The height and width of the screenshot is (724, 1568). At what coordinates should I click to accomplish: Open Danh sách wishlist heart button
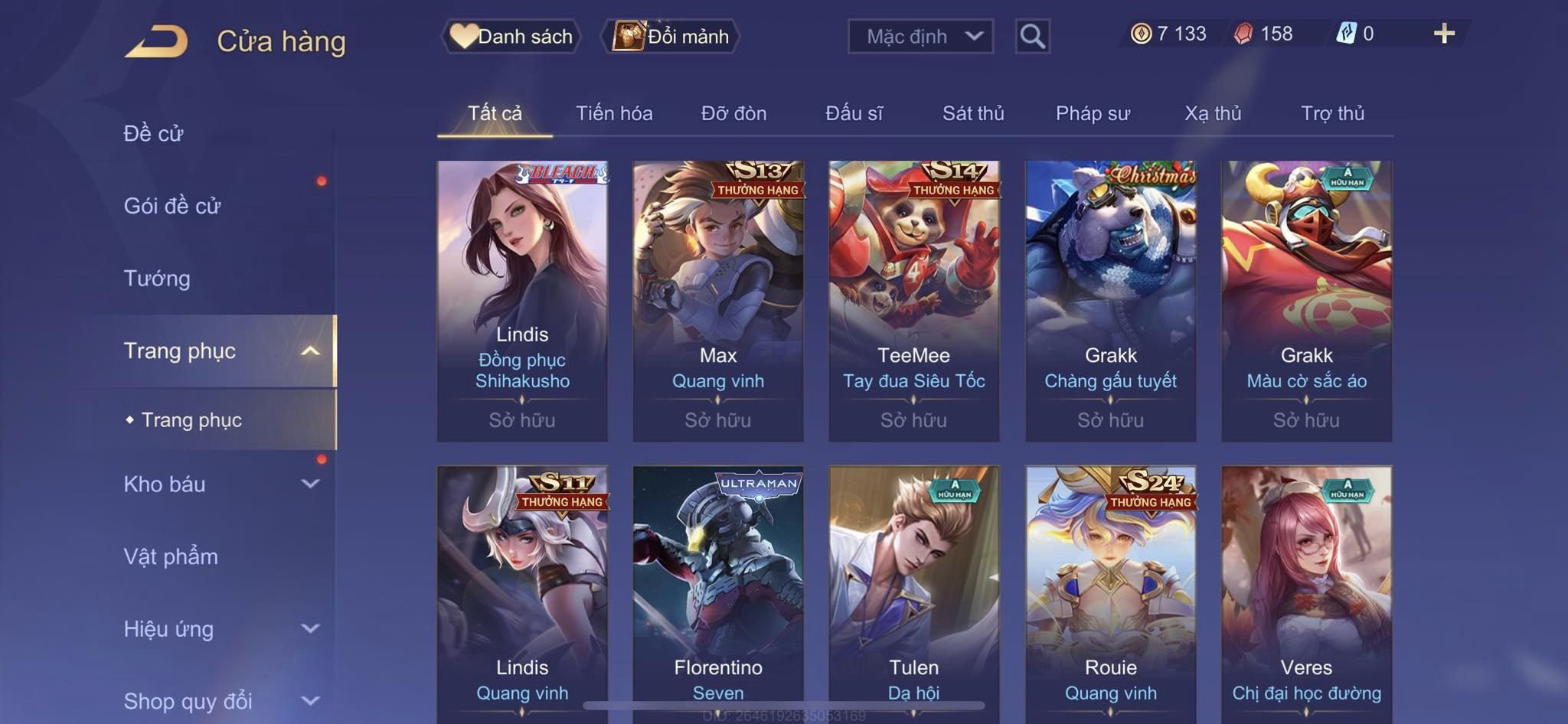click(511, 36)
